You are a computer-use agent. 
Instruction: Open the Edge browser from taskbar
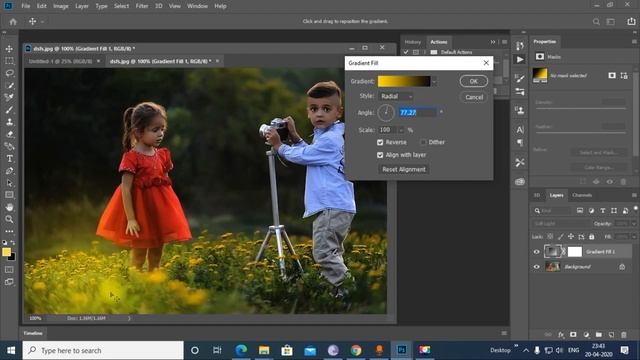click(x=241, y=350)
